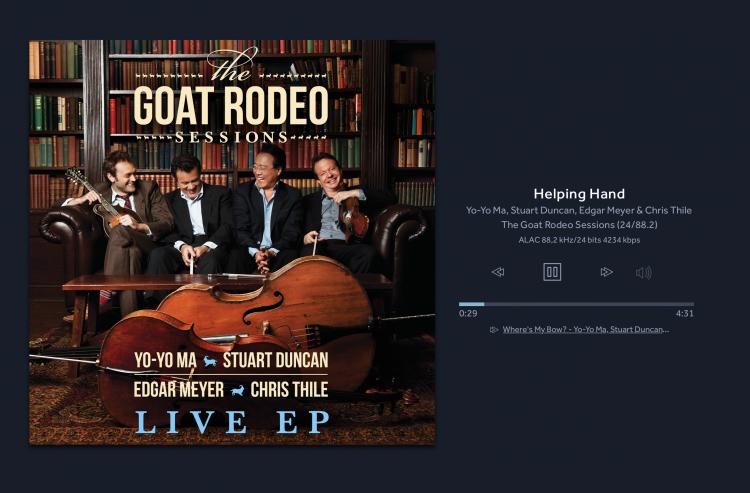This screenshot has height=493, width=750.
Task: Click the Chris Thile name on the cover
Action: pos(289,390)
